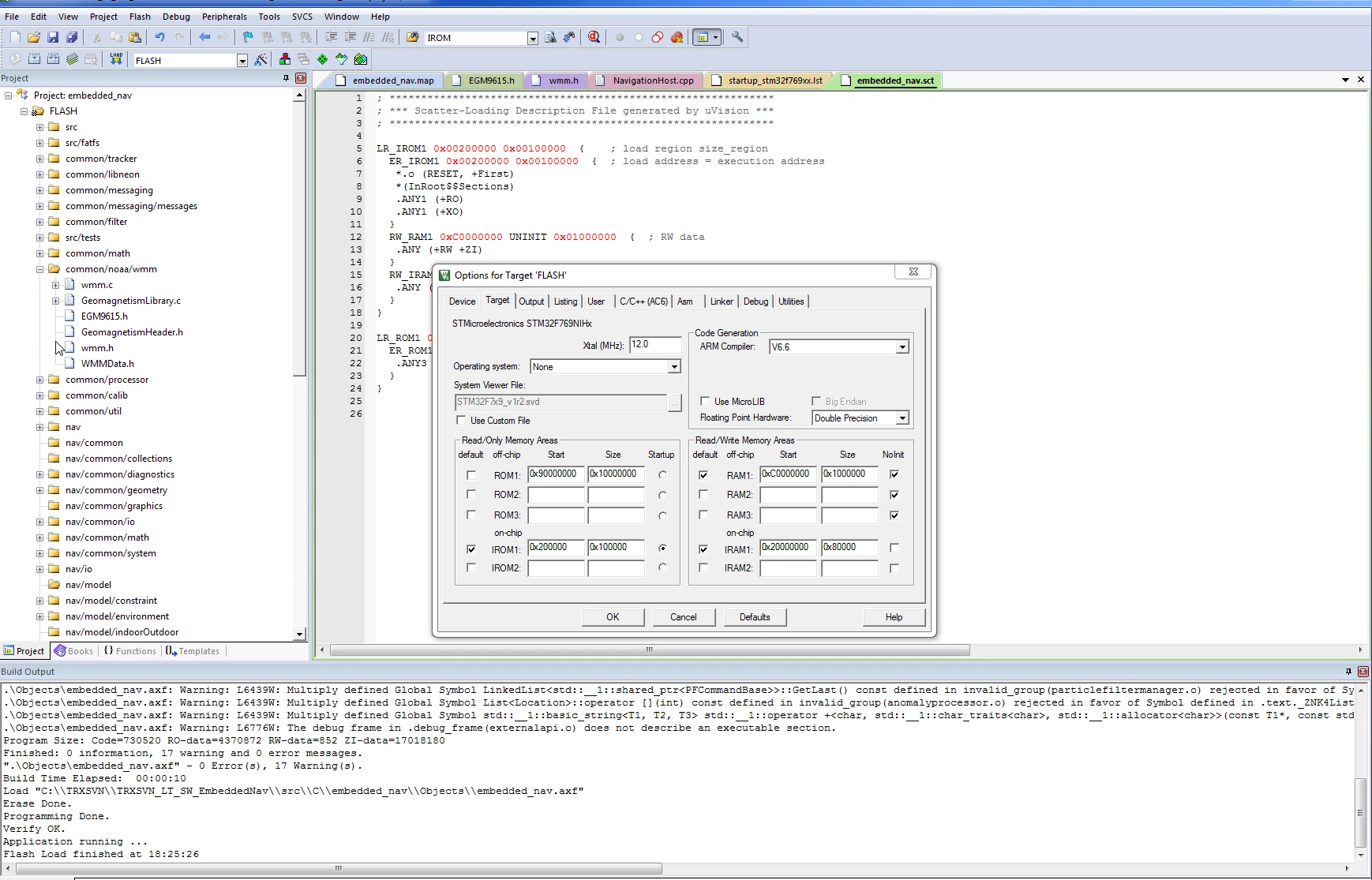Open Floating Point Hardware dropdown
The image size is (1372, 880).
[x=902, y=418]
